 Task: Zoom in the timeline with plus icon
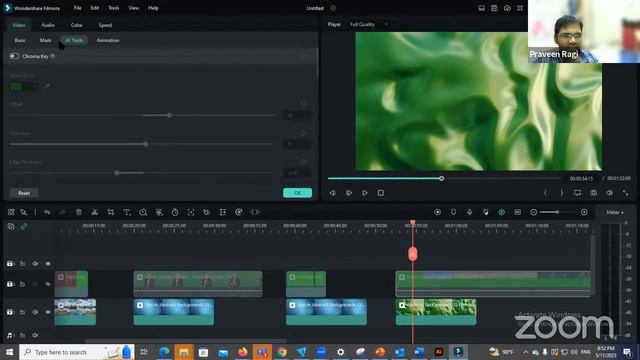point(584,212)
